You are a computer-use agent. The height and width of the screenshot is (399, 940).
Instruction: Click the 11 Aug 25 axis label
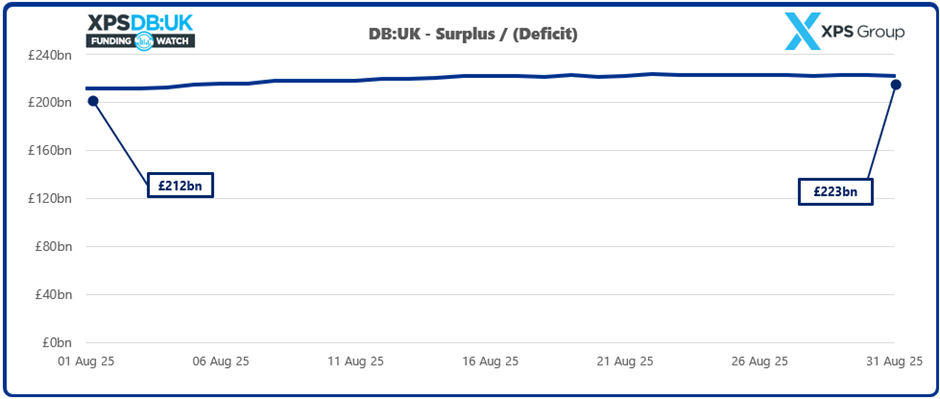(356, 362)
